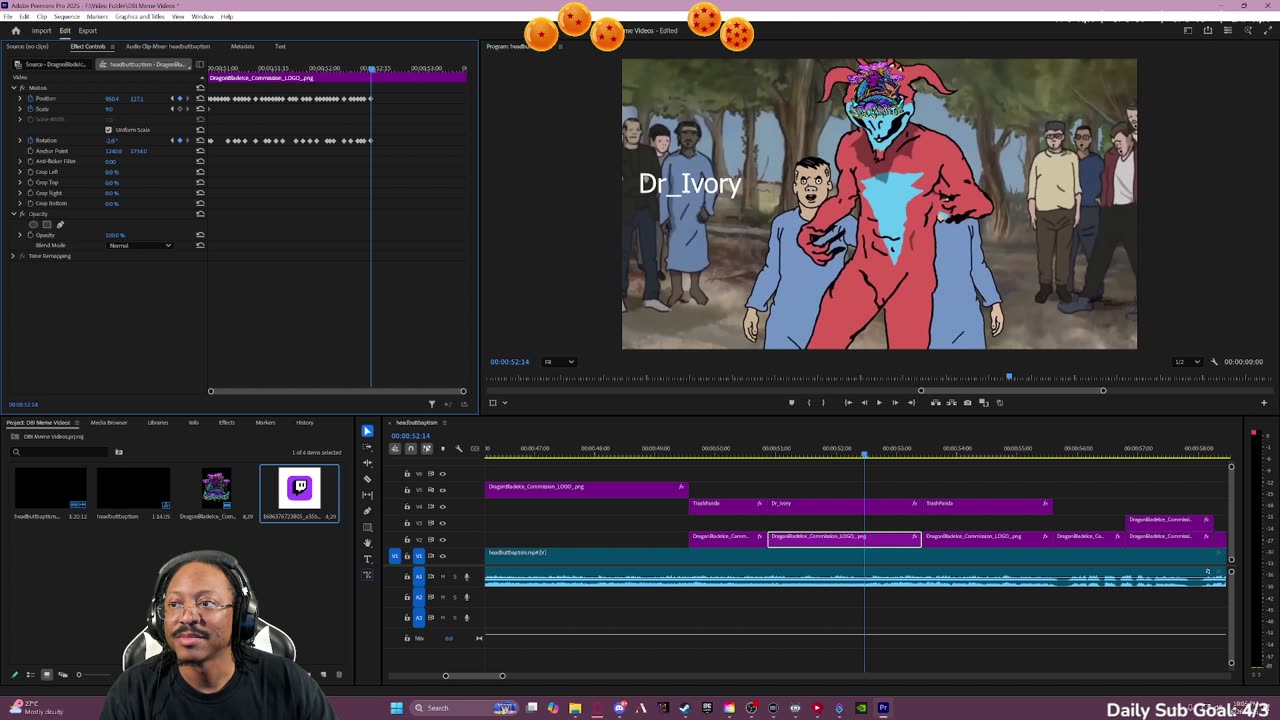Expand Time Remapping effect

(13, 256)
